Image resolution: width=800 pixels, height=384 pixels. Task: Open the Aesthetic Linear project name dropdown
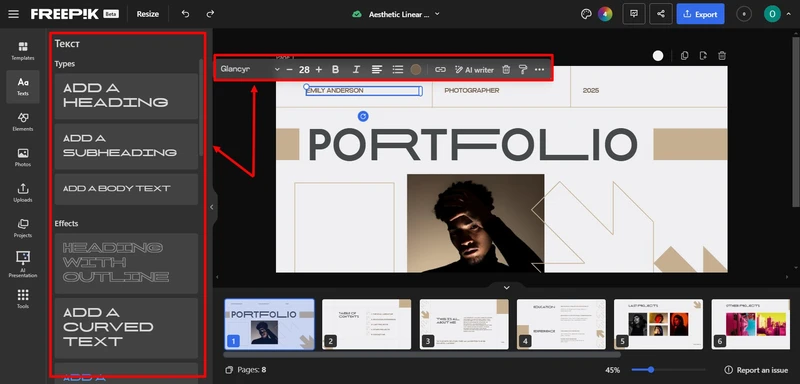(404, 14)
